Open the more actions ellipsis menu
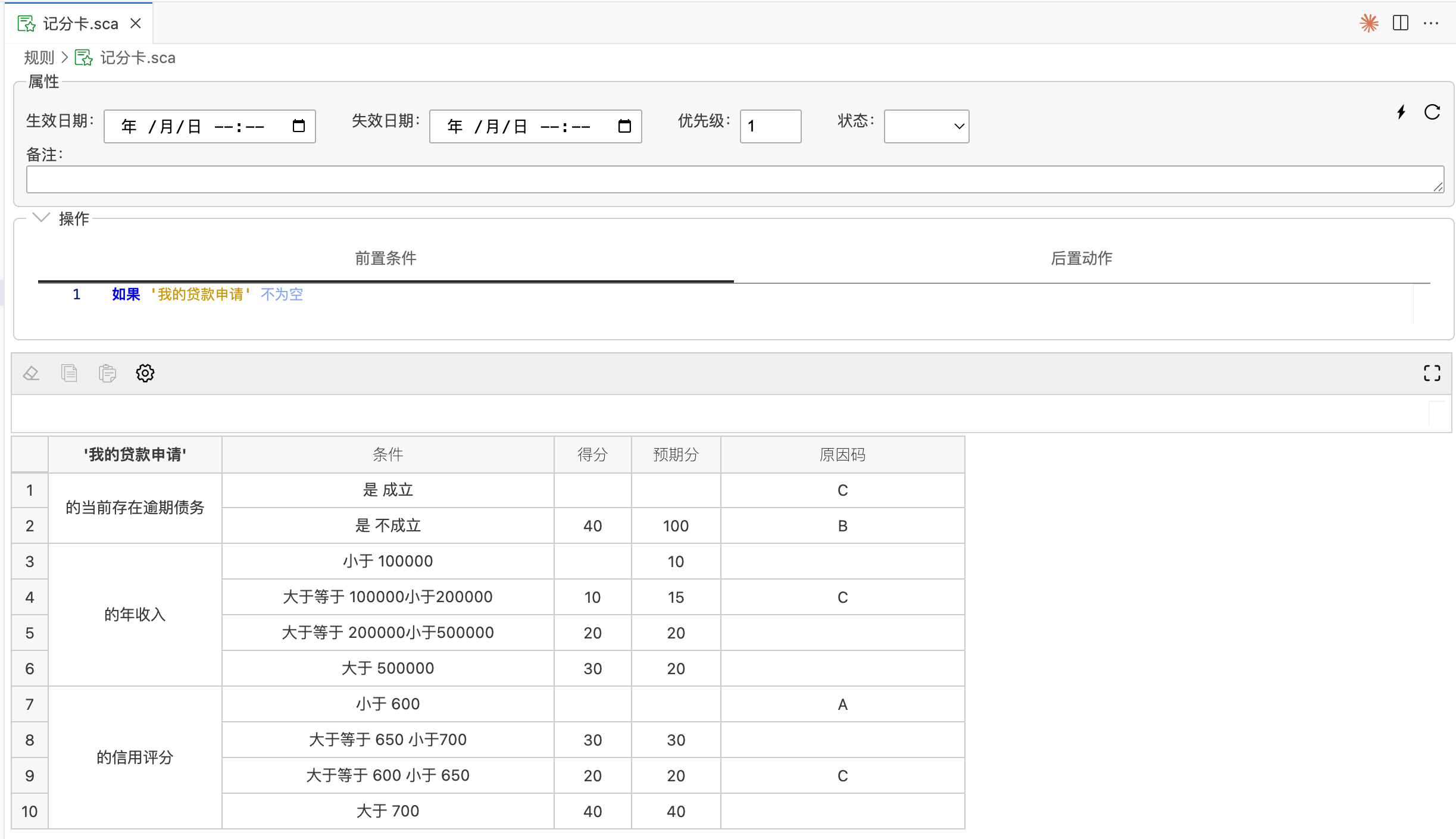The height and width of the screenshot is (839, 1456). pyautogui.click(x=1431, y=23)
